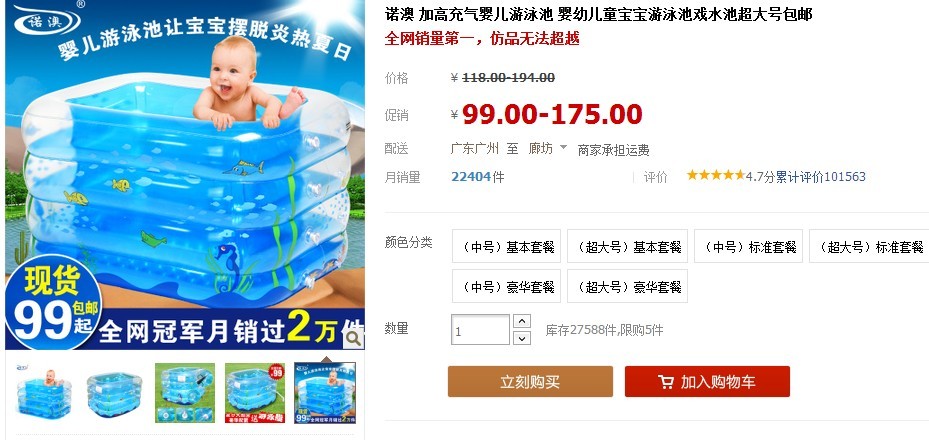Open the 廊坊 delivery city dropdown
Screen dimensions: 929x440
tap(548, 149)
